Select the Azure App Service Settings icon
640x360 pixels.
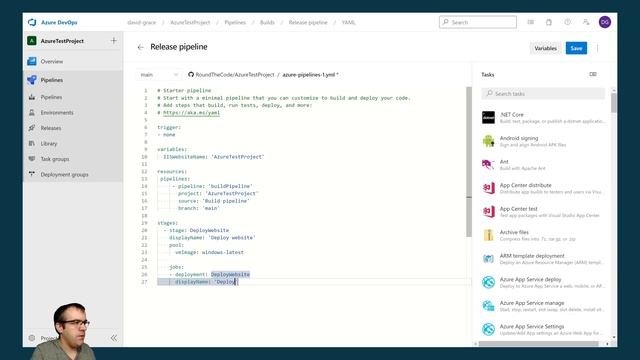pos(488,329)
